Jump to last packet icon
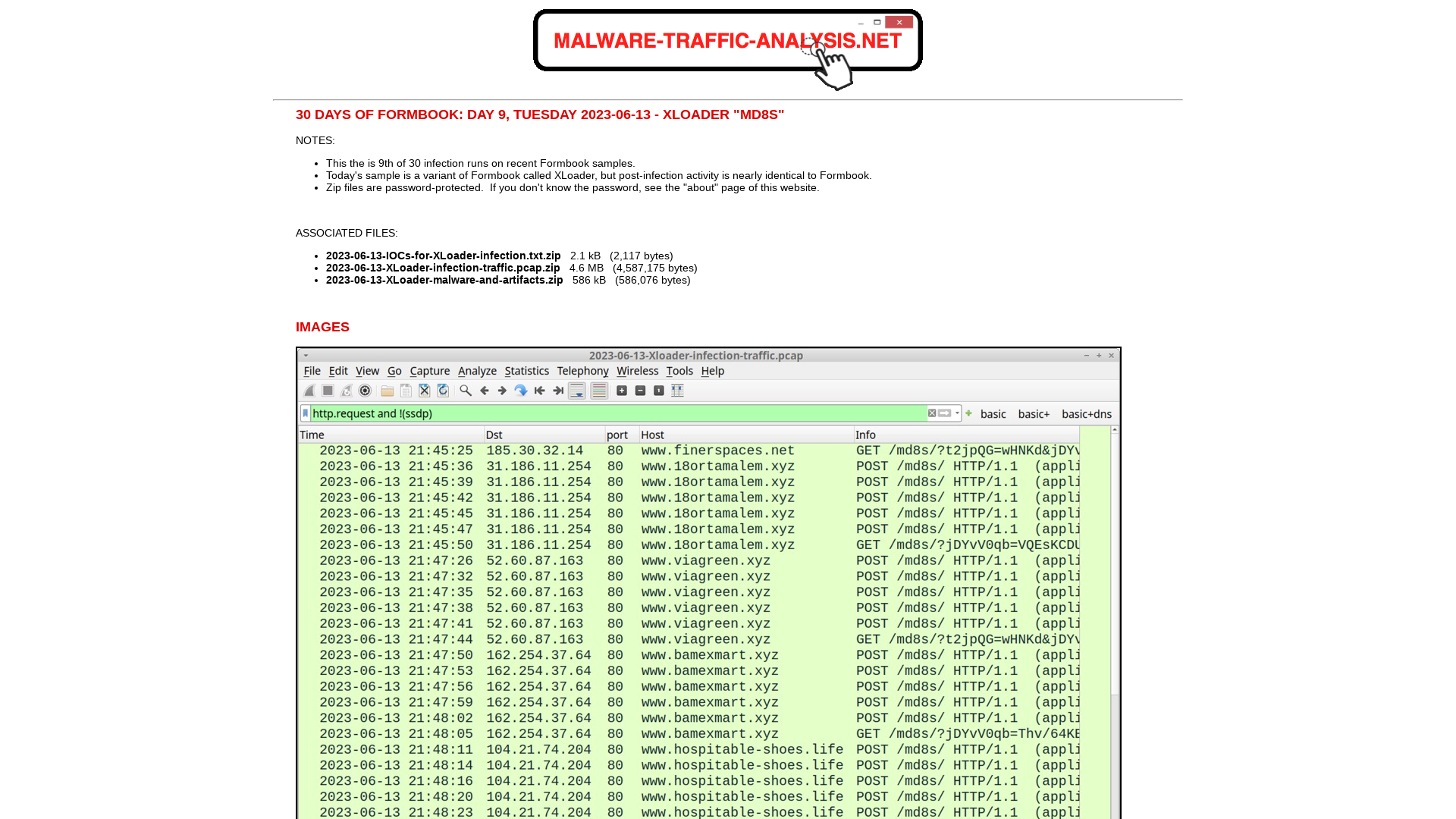The width and height of the screenshot is (1456, 819). (558, 391)
